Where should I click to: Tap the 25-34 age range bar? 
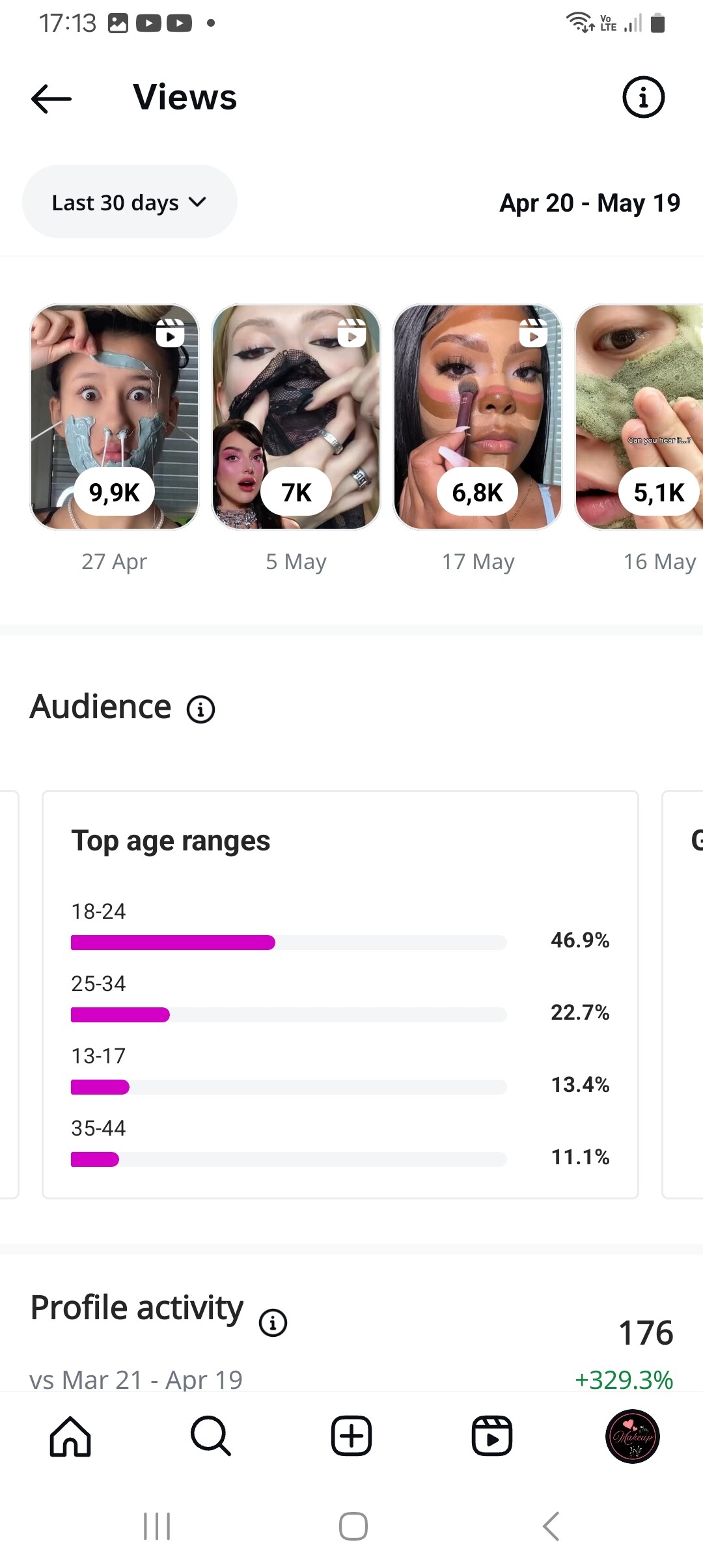[x=288, y=1015]
